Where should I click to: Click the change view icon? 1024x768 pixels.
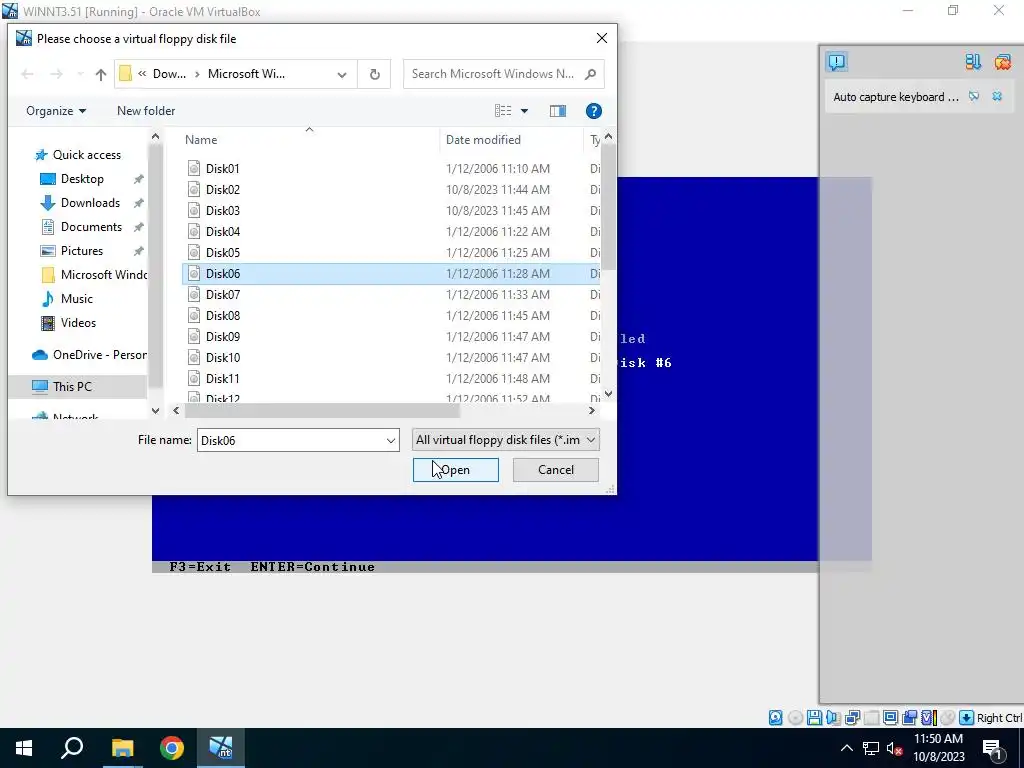coord(503,111)
